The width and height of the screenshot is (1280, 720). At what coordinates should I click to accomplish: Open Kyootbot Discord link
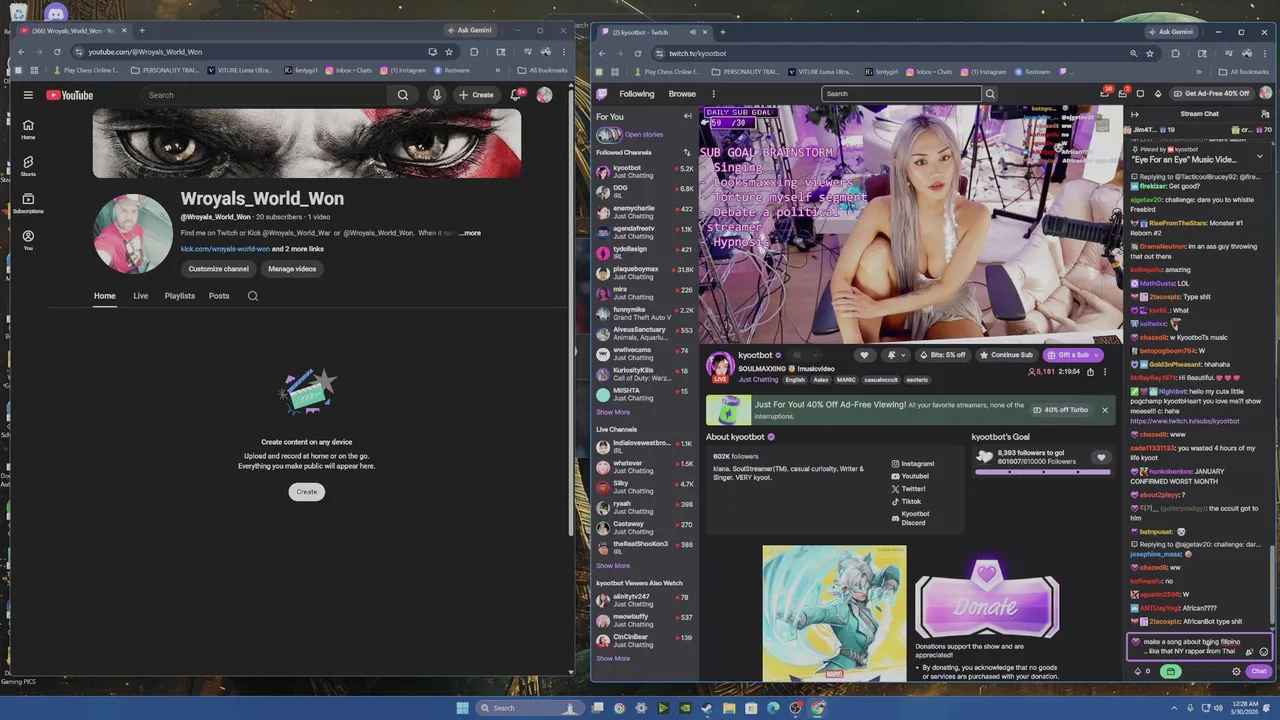[x=911, y=518]
